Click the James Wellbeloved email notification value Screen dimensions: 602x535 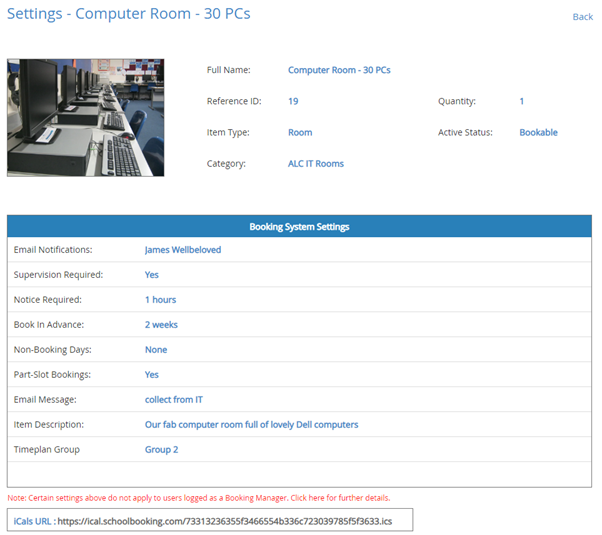pos(183,250)
